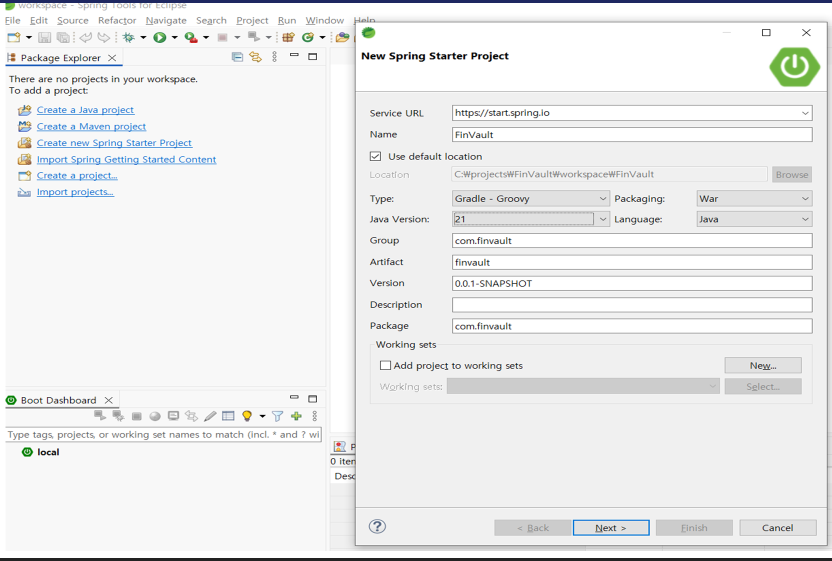Click Create new Spring Starter Project link
832x561 pixels.
coord(114,143)
